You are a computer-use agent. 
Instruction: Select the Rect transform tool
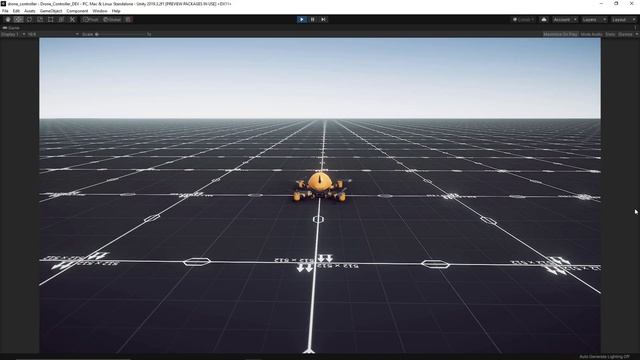(51, 20)
